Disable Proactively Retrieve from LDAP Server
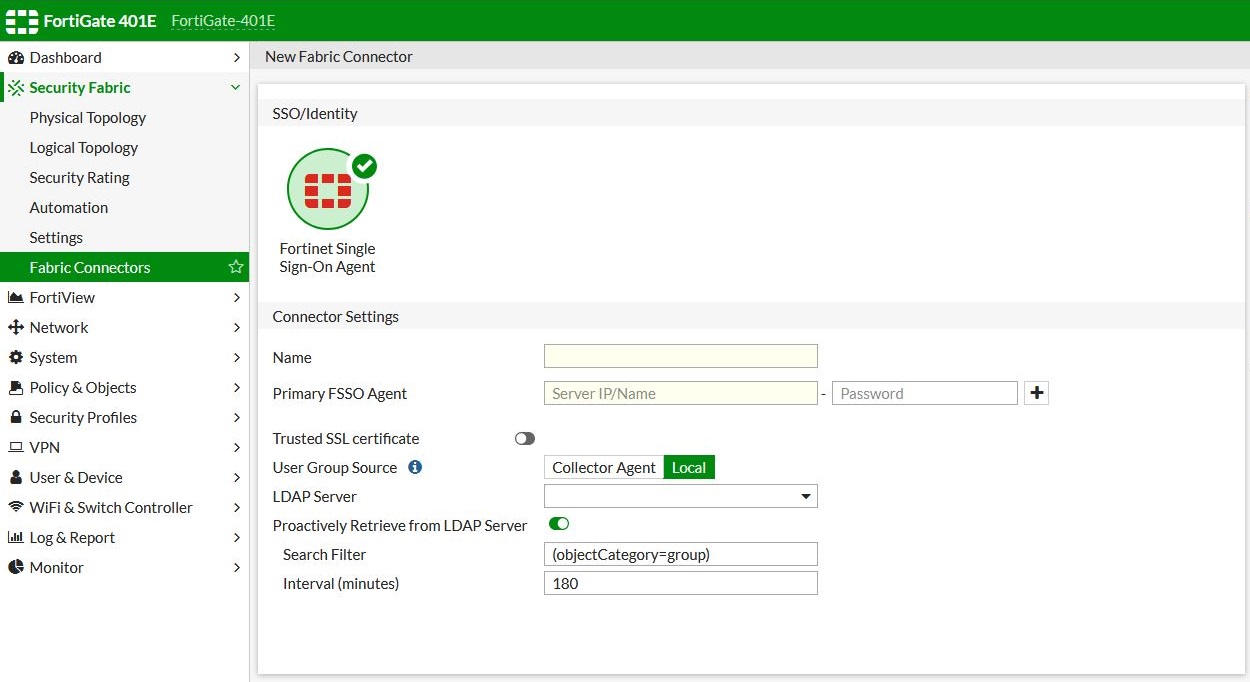Image resolution: width=1250 pixels, height=682 pixels. coord(559,523)
